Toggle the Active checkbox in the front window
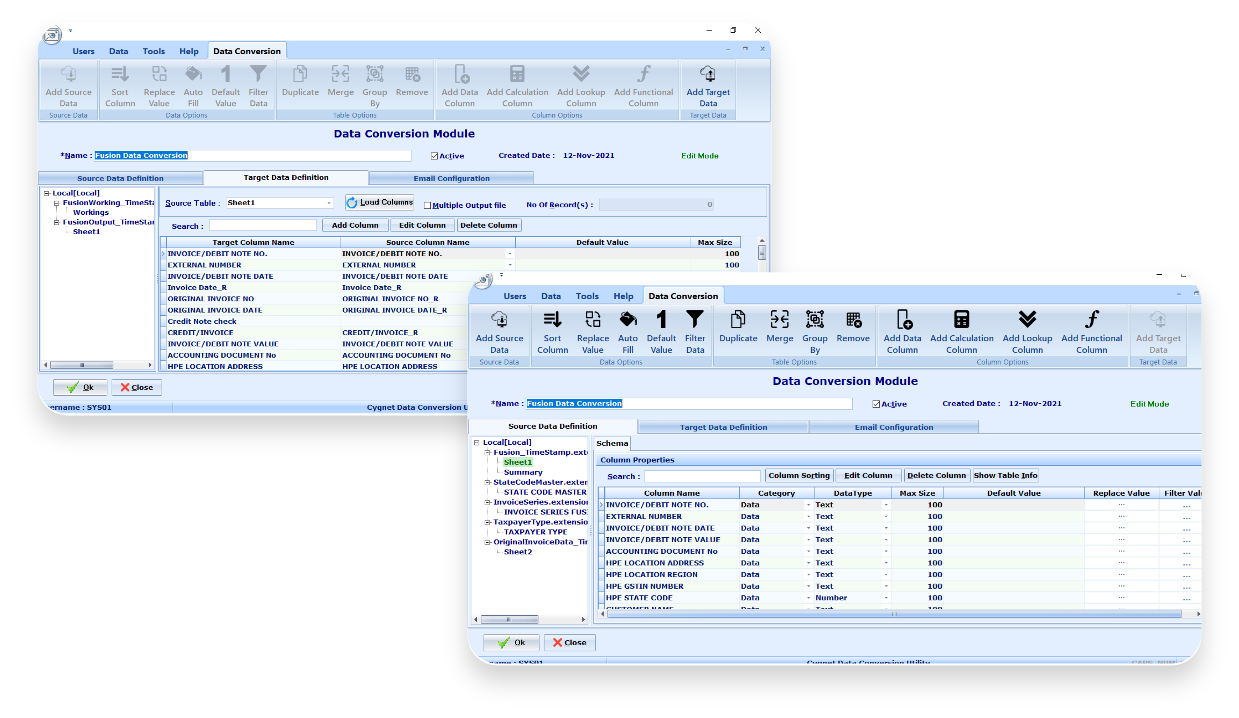The width and height of the screenshot is (1239, 718). click(877, 404)
